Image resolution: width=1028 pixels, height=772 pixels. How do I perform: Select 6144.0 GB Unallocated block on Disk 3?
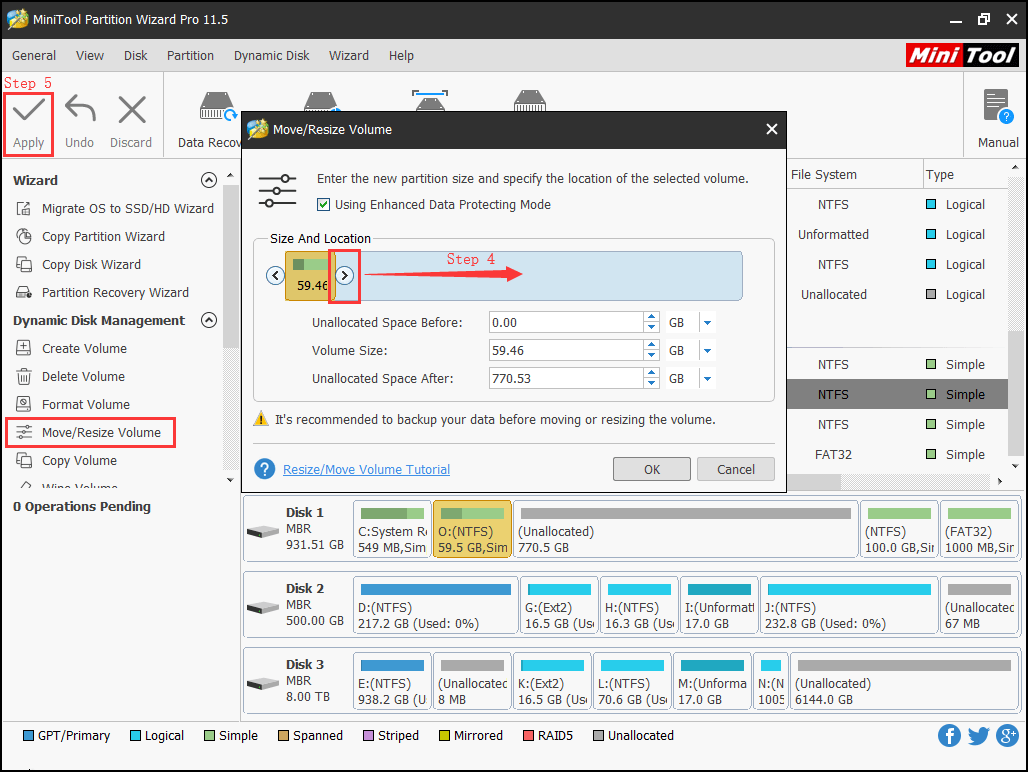(x=903, y=682)
